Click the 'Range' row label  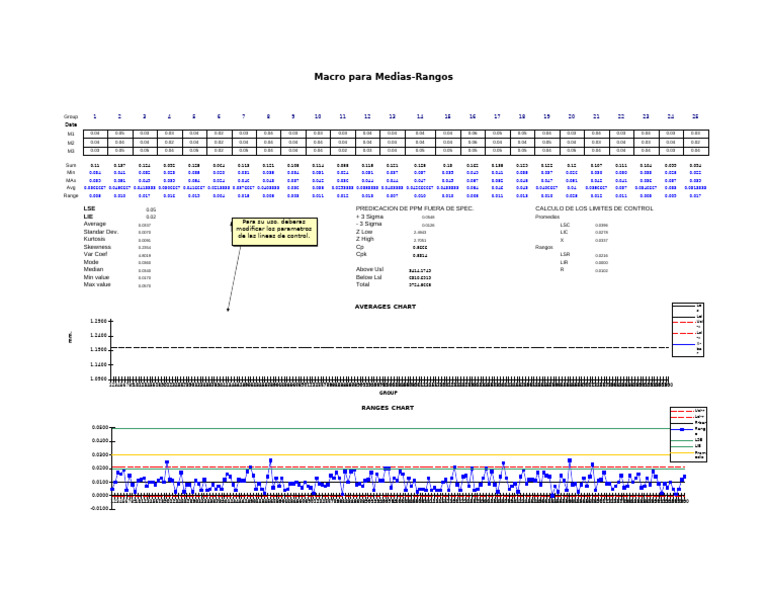[x=71, y=195]
